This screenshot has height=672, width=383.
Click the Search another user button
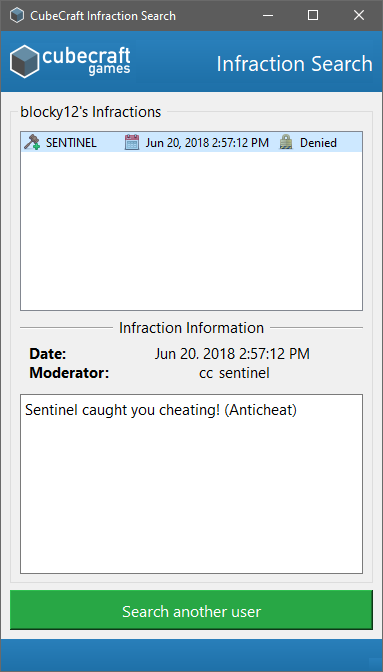pyautogui.click(x=192, y=611)
